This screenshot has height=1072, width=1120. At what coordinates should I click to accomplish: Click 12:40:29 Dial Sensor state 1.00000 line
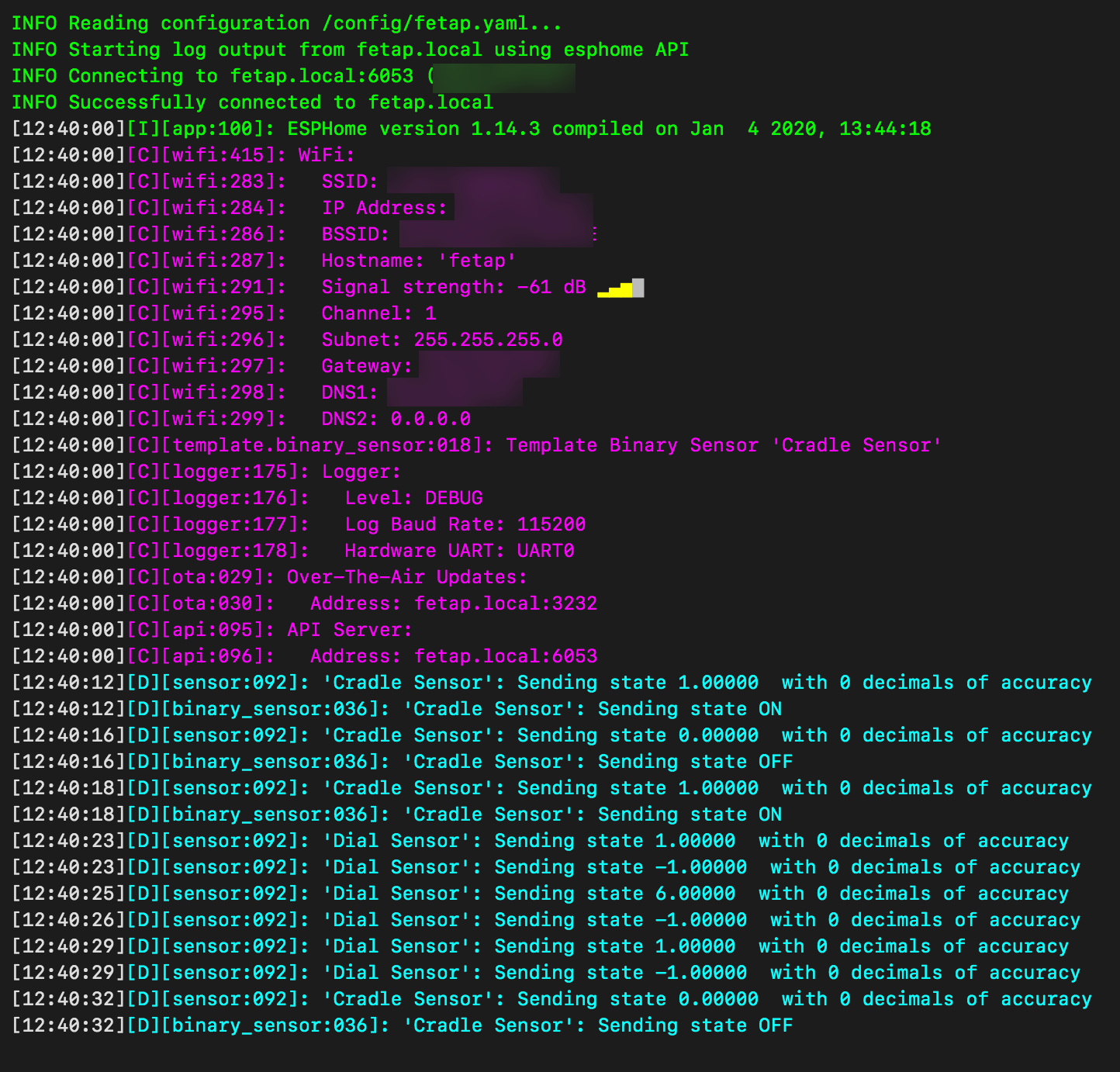[540, 946]
